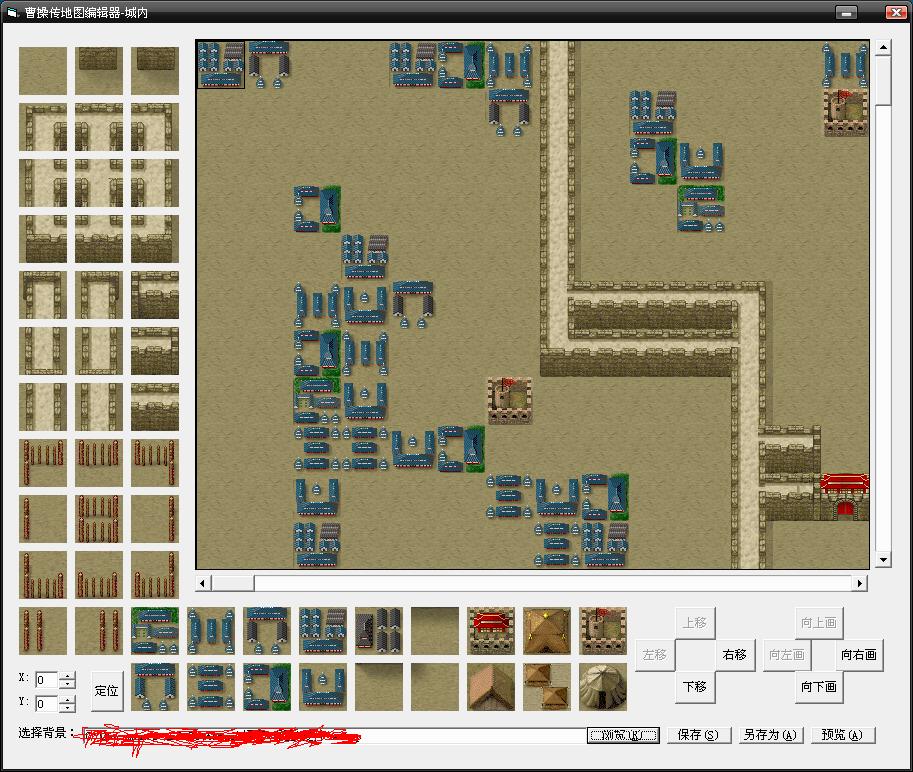Viewport: 913px width, 772px height.
Task: Select the arch-shaped building tile in lower palette row
Action: point(155,687)
